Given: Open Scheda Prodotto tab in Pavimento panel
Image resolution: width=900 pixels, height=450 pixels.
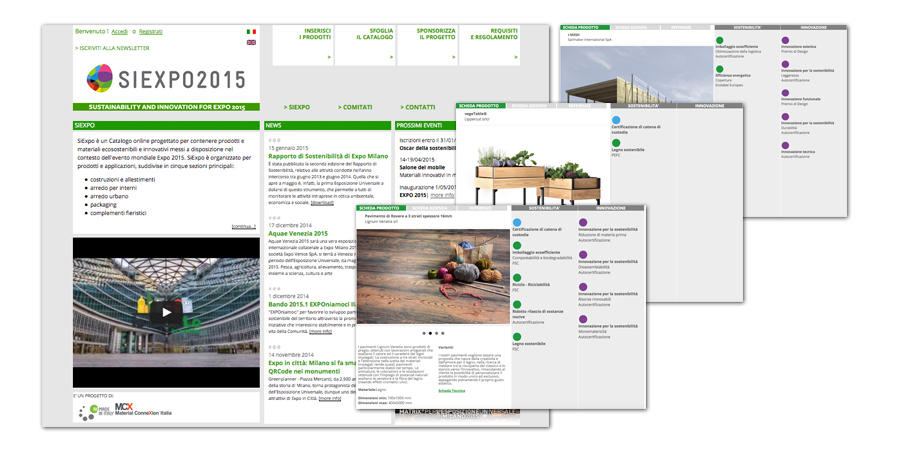Looking at the screenshot, I should (379, 208).
